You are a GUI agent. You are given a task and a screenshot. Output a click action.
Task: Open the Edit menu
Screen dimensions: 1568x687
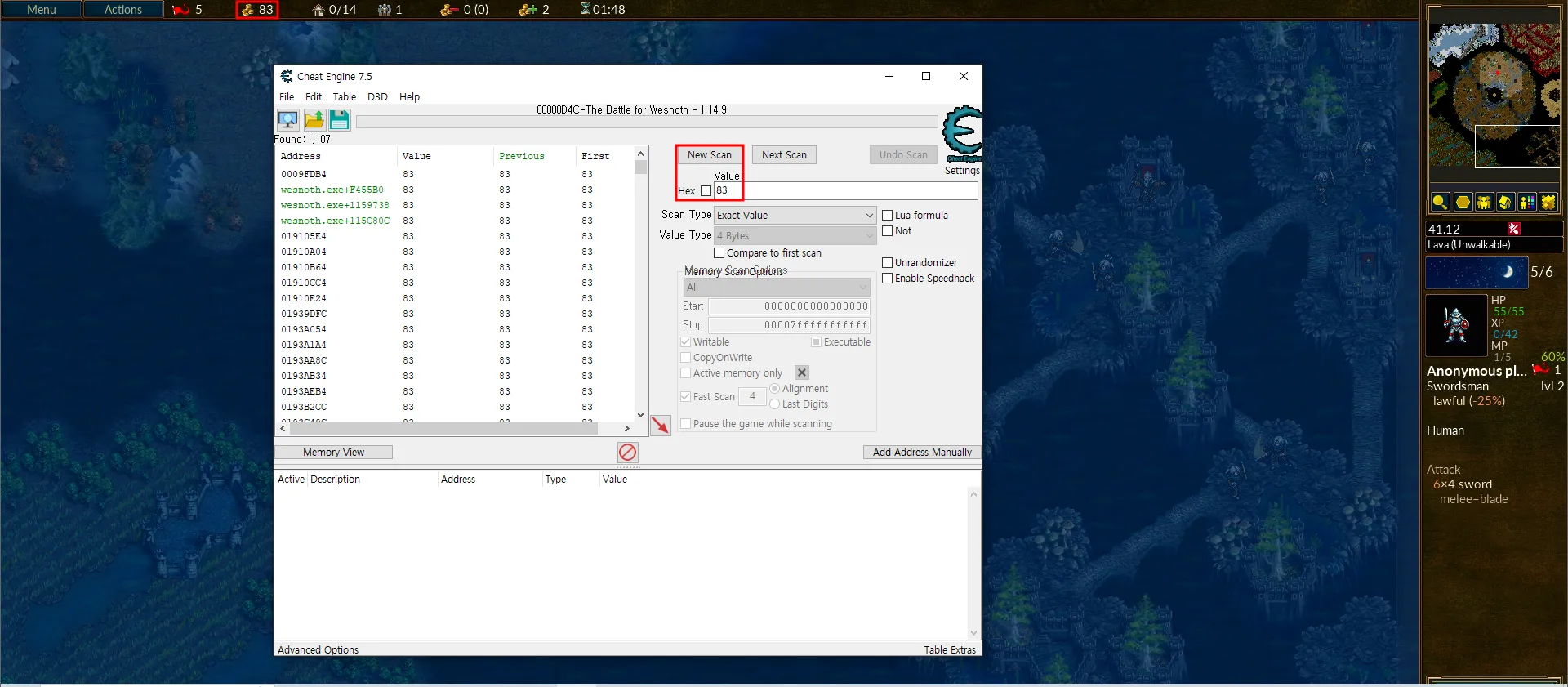point(314,96)
